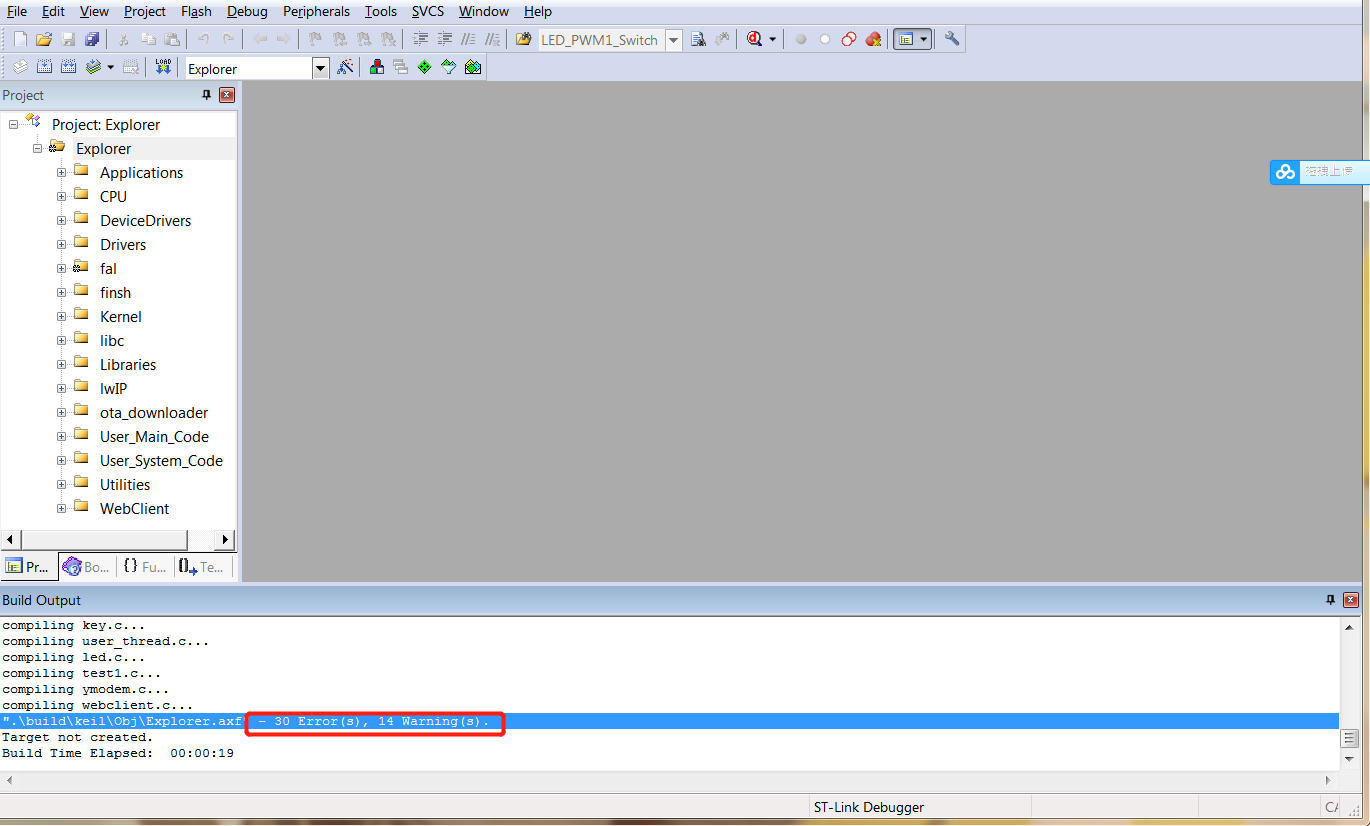The image size is (1370, 826).
Task: Open the Debug menu
Action: (247, 11)
